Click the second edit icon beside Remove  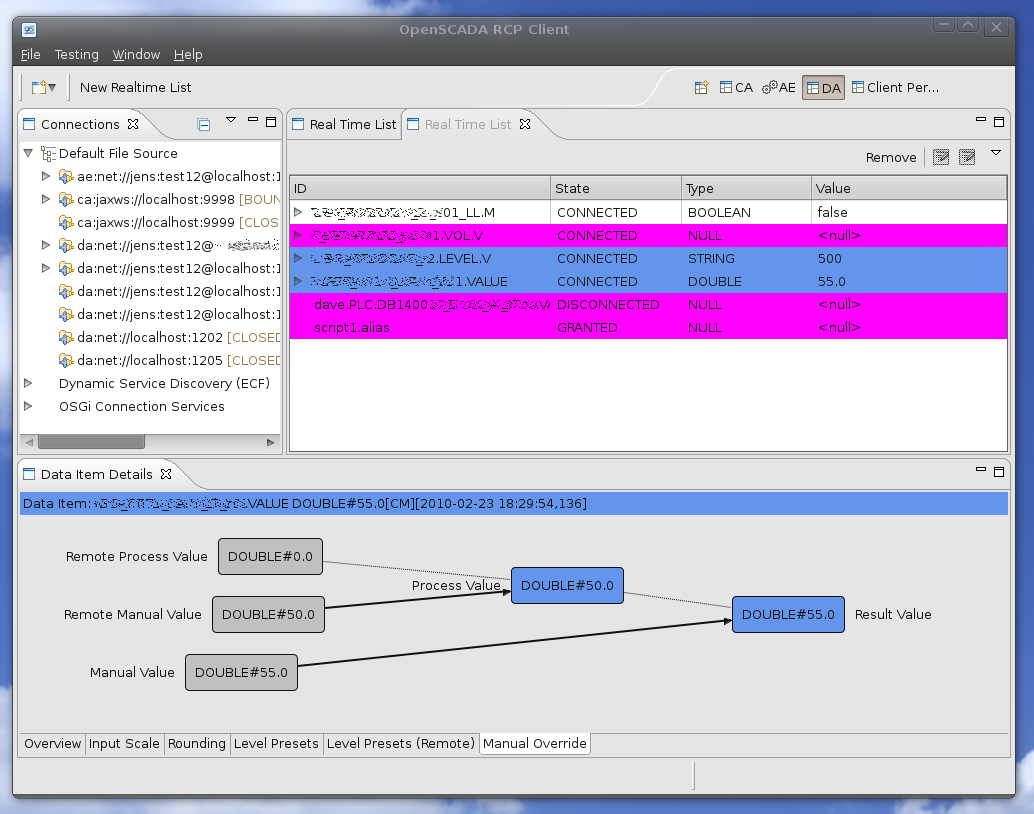(x=966, y=157)
